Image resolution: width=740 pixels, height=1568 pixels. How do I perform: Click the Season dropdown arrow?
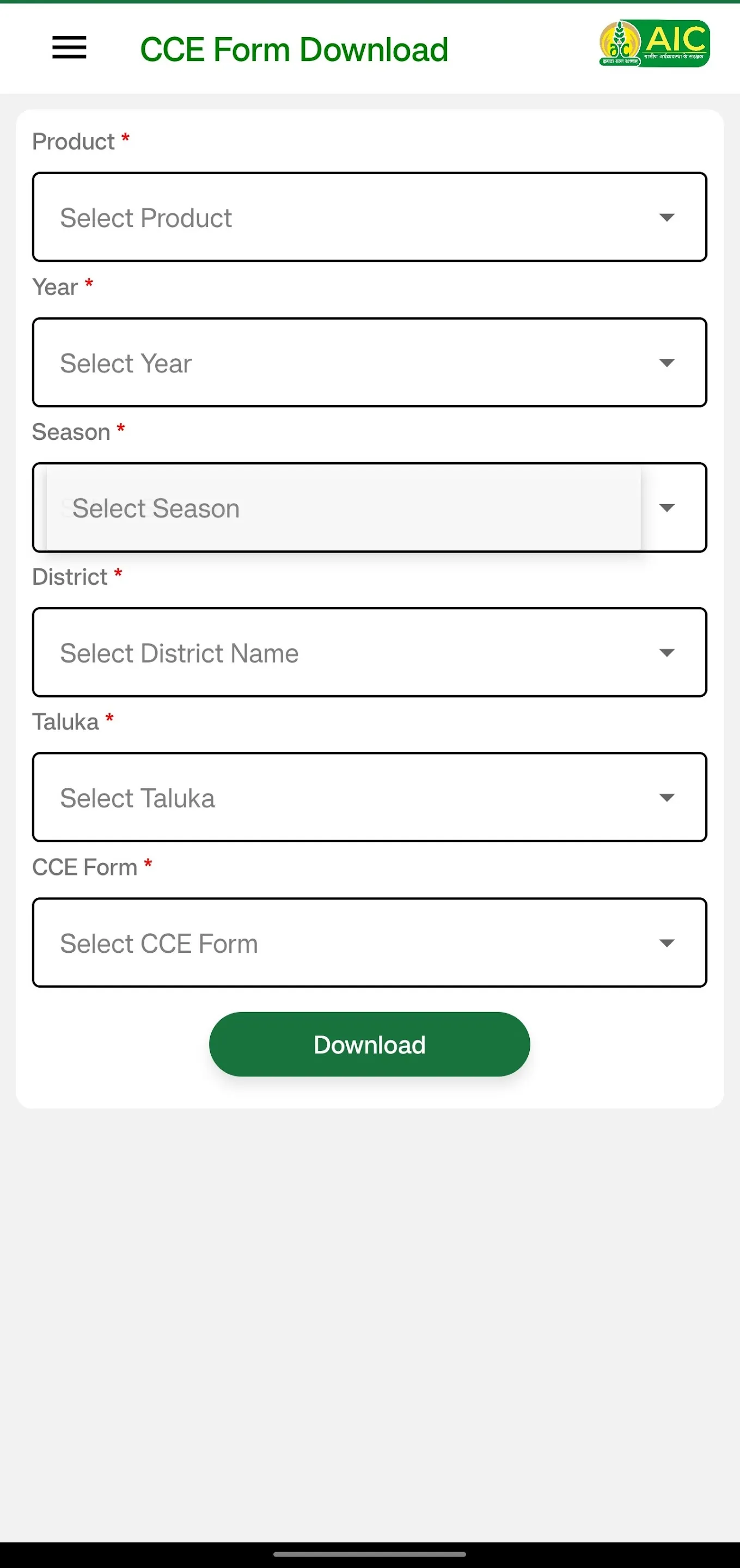[666, 509]
